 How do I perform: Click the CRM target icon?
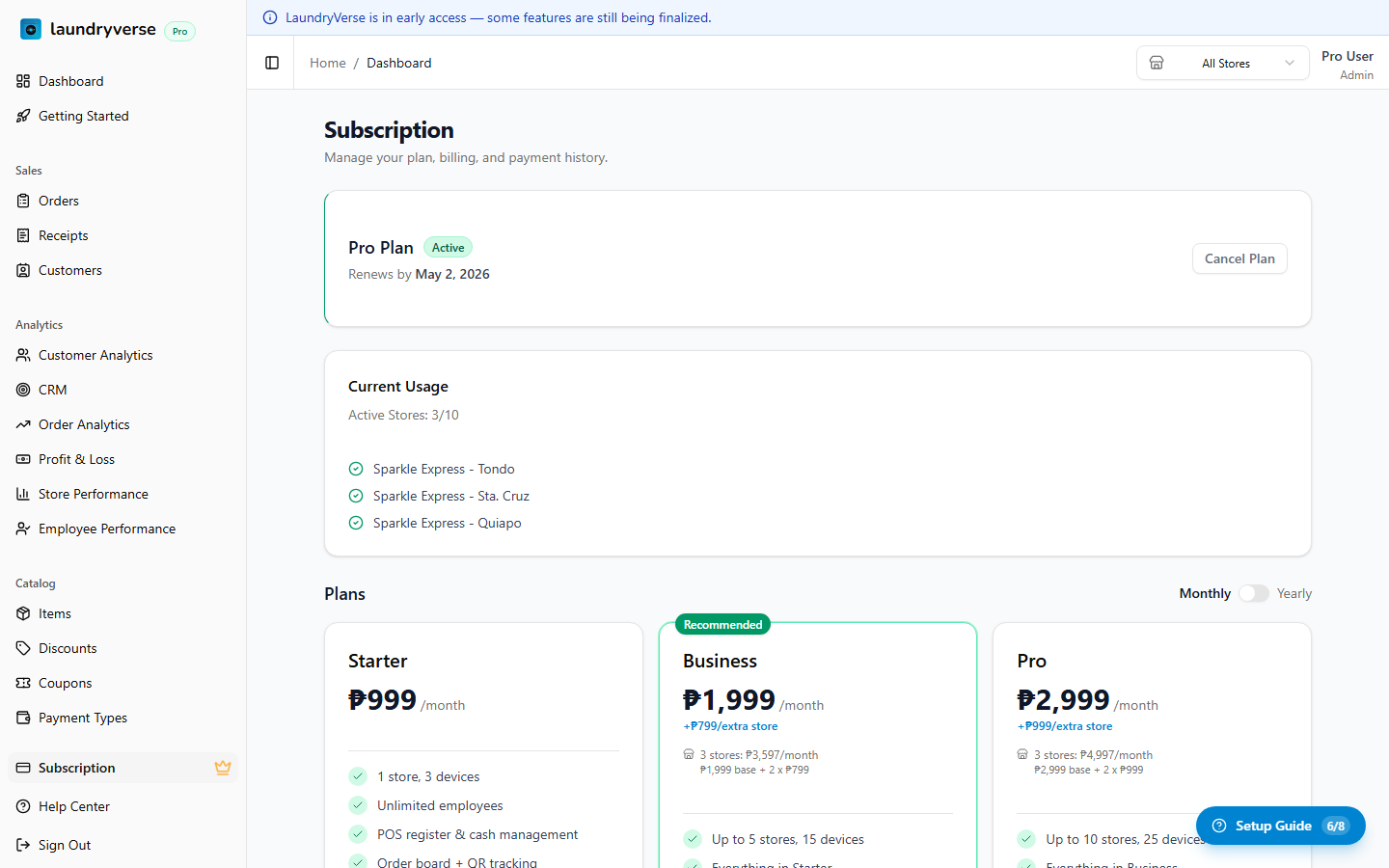click(x=23, y=390)
